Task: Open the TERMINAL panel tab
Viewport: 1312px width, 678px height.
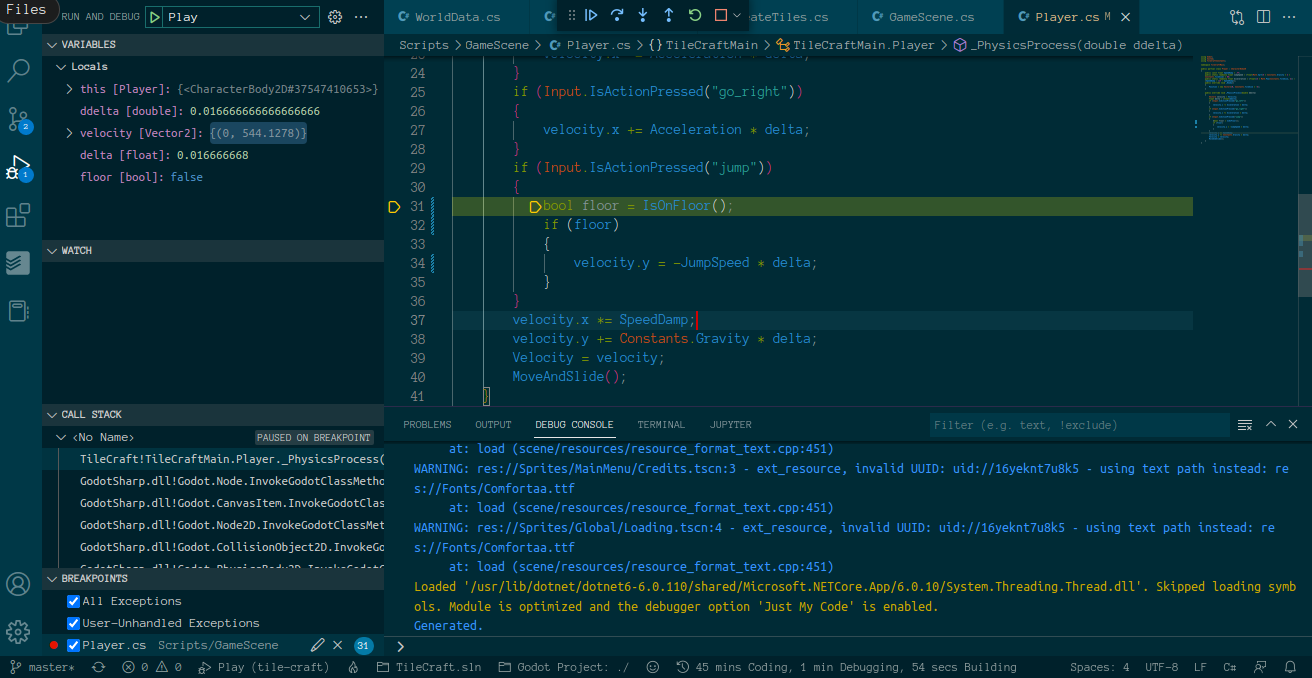Action: pos(661,425)
